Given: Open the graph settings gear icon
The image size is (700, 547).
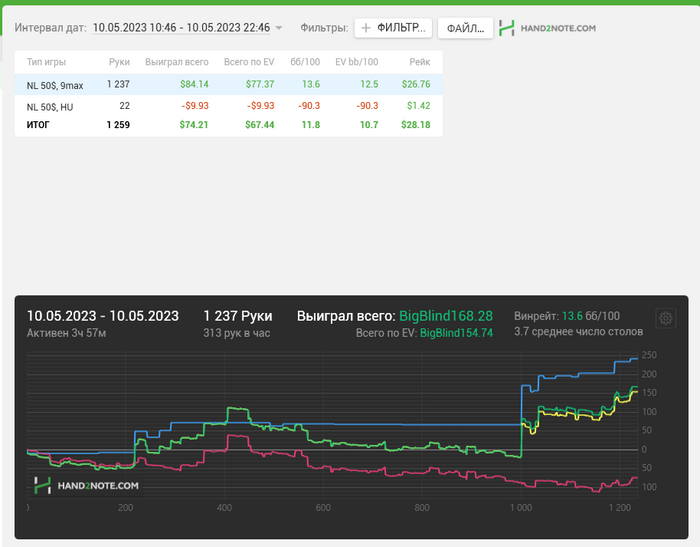Looking at the screenshot, I should click(x=666, y=318).
